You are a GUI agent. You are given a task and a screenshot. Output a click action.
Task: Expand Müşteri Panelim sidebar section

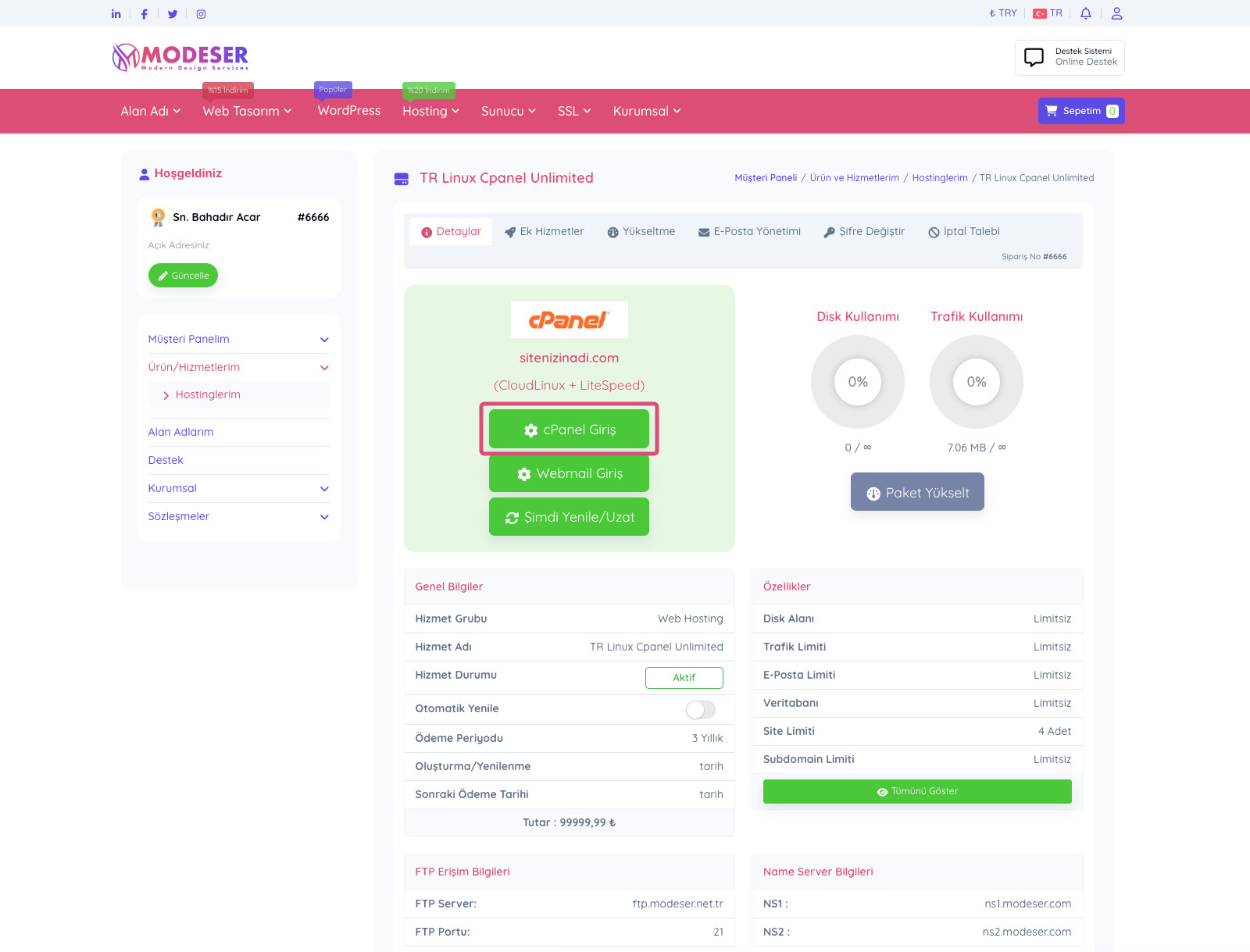pyautogui.click(x=239, y=339)
